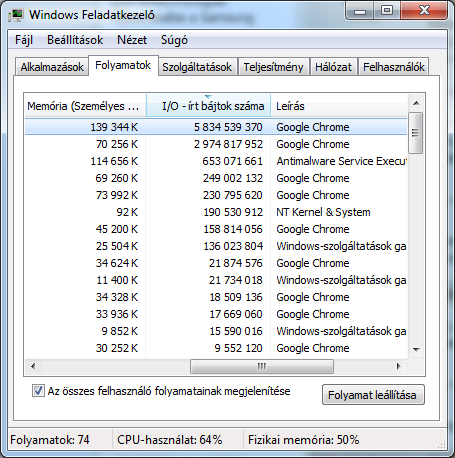Toggle Az összes felhasználó folyamatainak megjelenítése checkbox
This screenshot has width=455, height=458.
pyautogui.click(x=38, y=391)
